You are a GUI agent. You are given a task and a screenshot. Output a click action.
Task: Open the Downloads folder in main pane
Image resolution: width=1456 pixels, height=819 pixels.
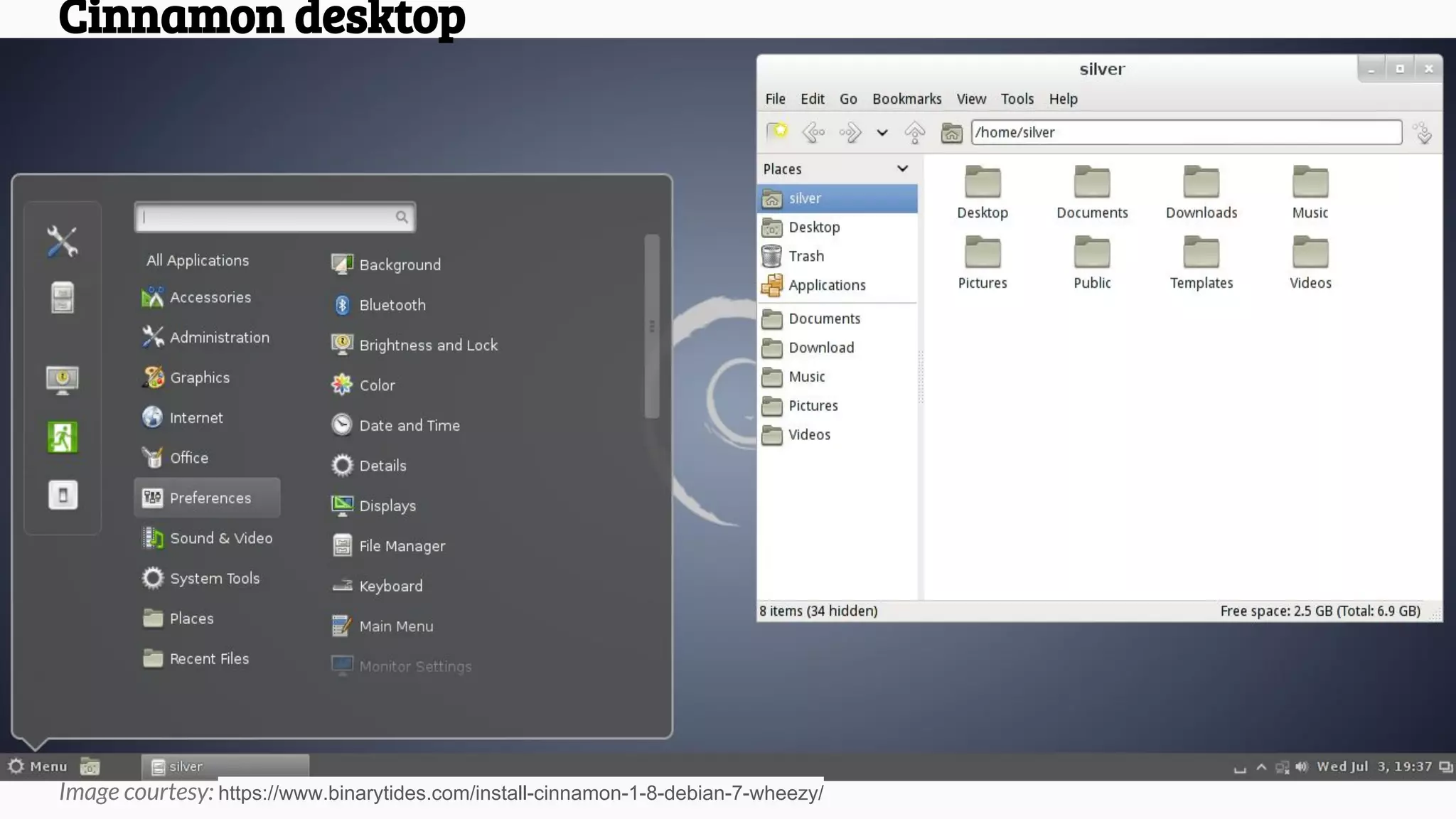1201,192
